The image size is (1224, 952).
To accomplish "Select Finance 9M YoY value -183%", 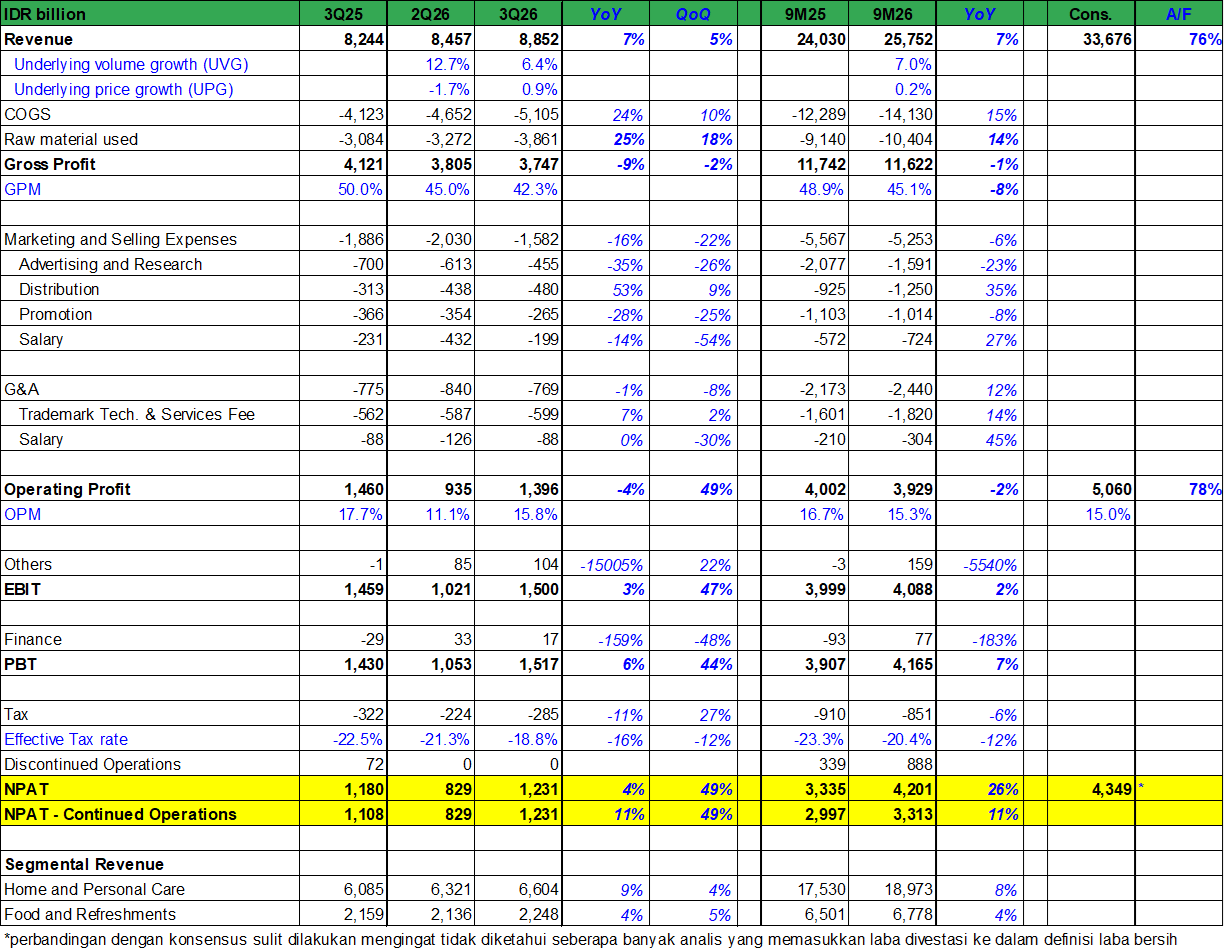I will 994,640.
